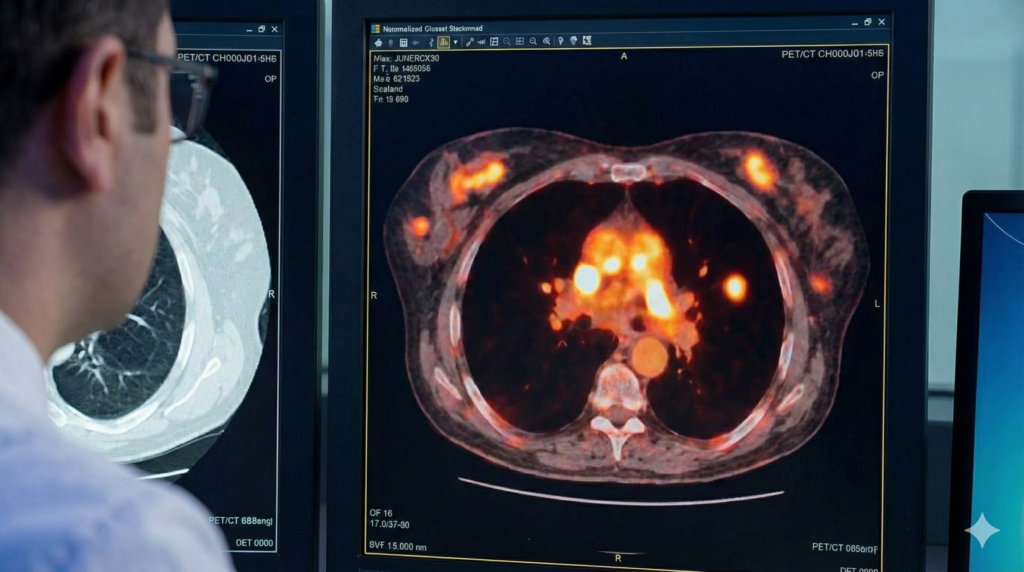The height and width of the screenshot is (572, 1024).
Task: Select the diagonal measurement line tool
Action: pos(470,42)
